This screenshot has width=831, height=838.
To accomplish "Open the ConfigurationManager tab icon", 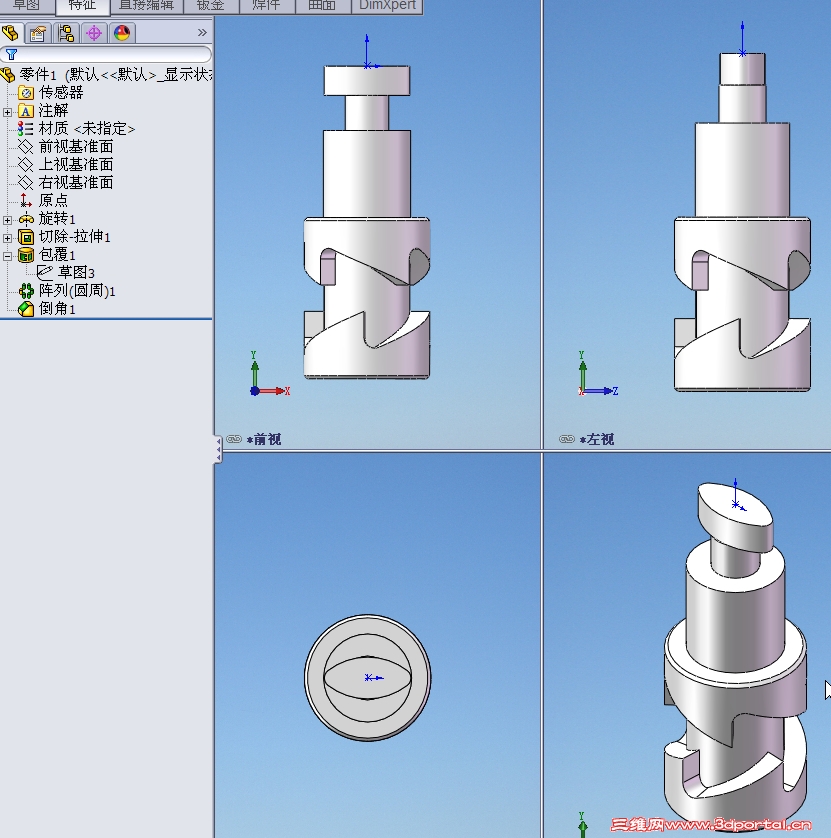I will [66, 33].
